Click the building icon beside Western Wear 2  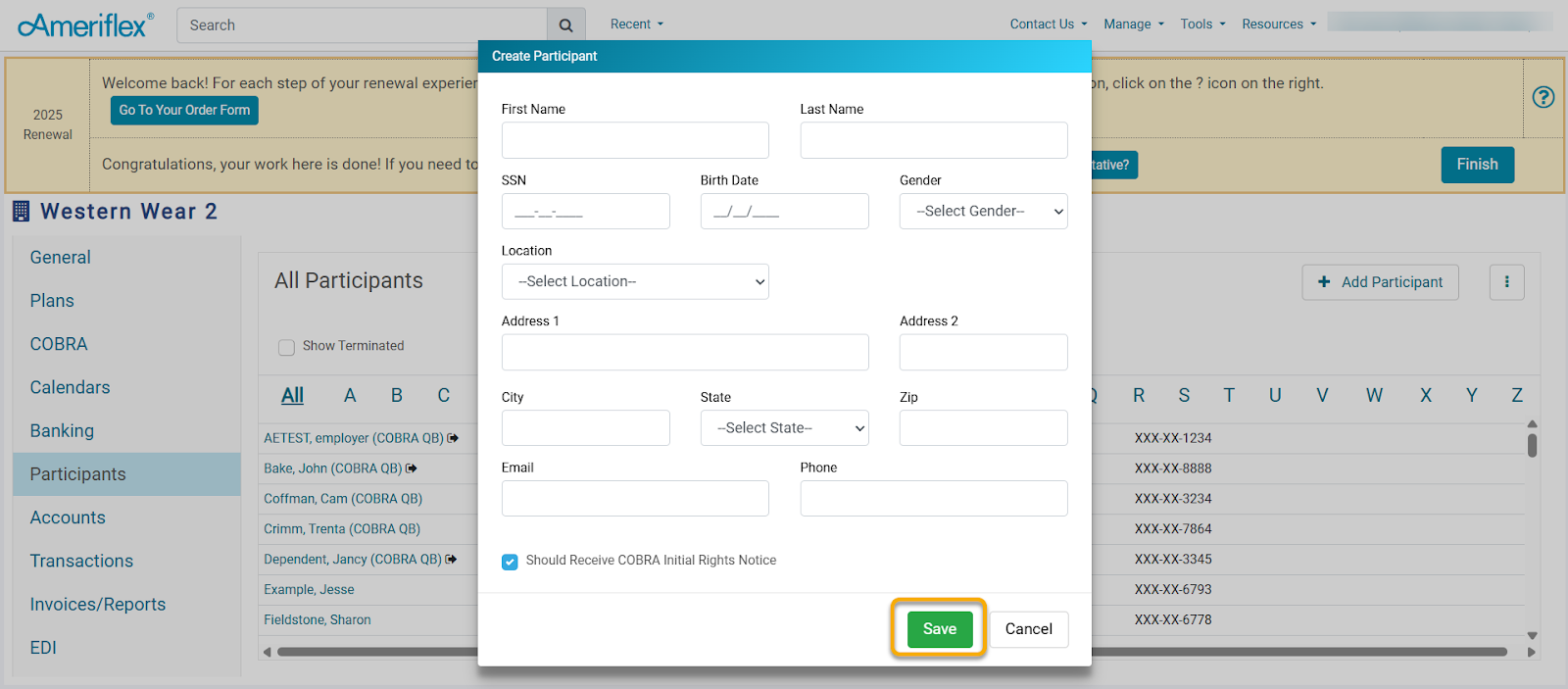click(21, 211)
